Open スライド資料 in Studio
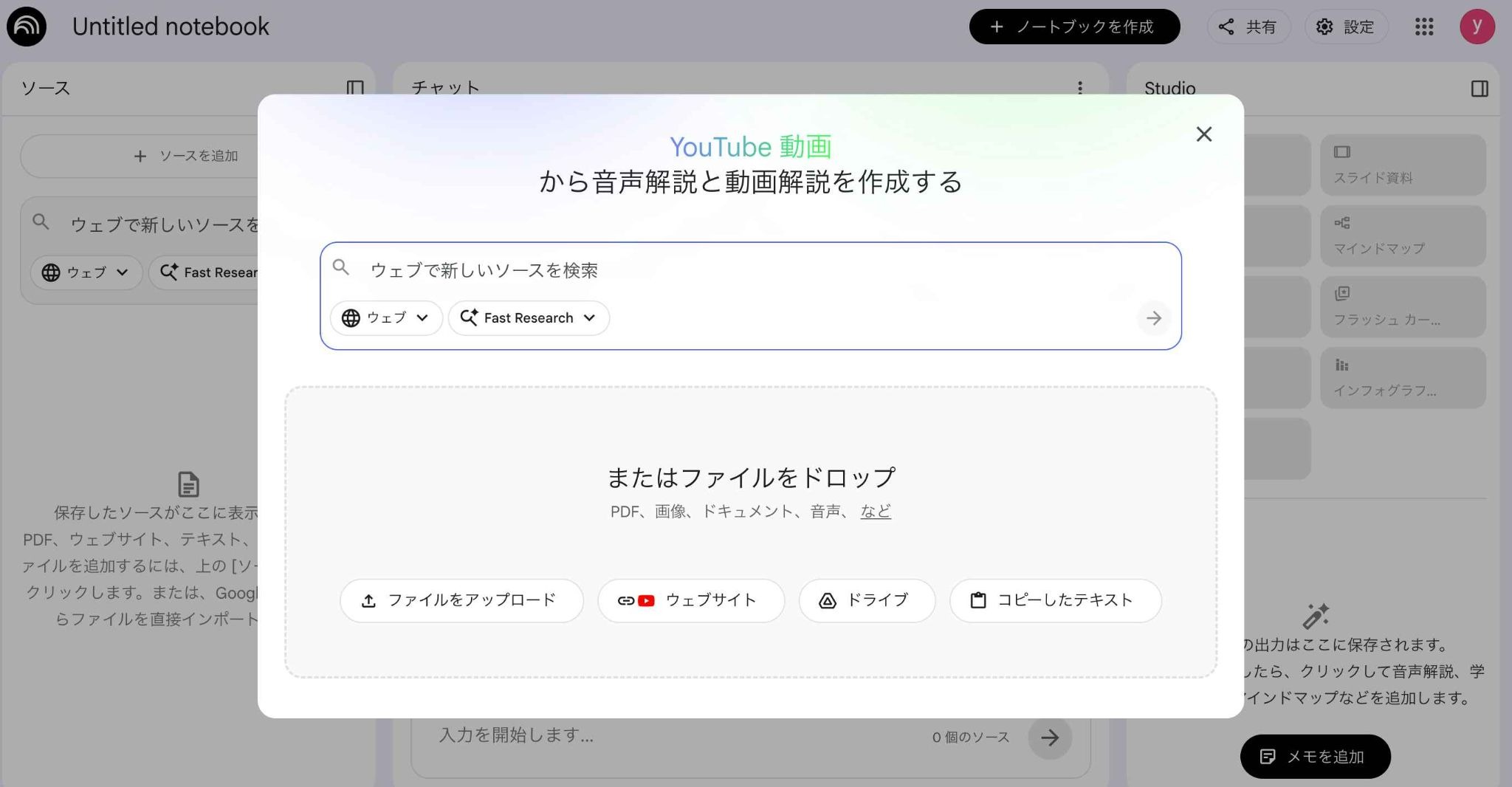This screenshot has height=787, width=1512. [1403, 165]
